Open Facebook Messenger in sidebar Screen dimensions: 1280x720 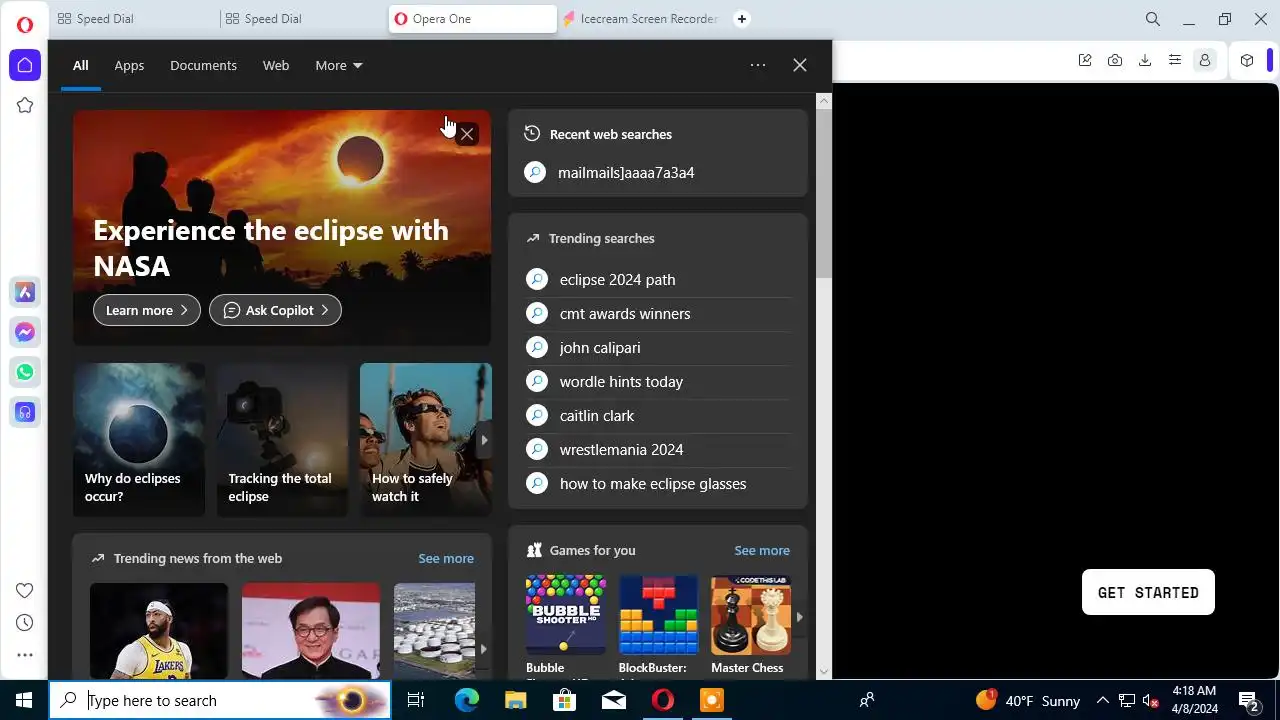[25, 332]
